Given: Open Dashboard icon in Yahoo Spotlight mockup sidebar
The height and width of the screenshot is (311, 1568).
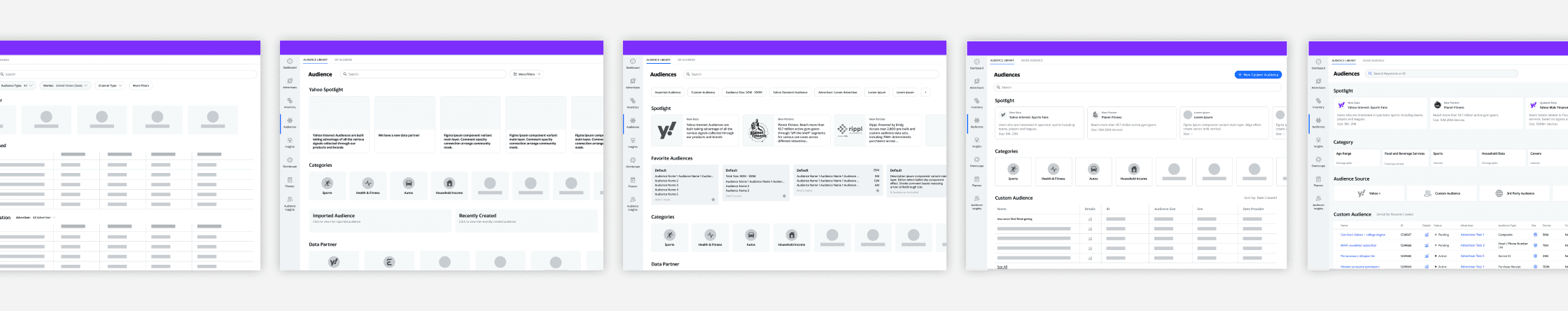Looking at the screenshot, I should (290, 62).
